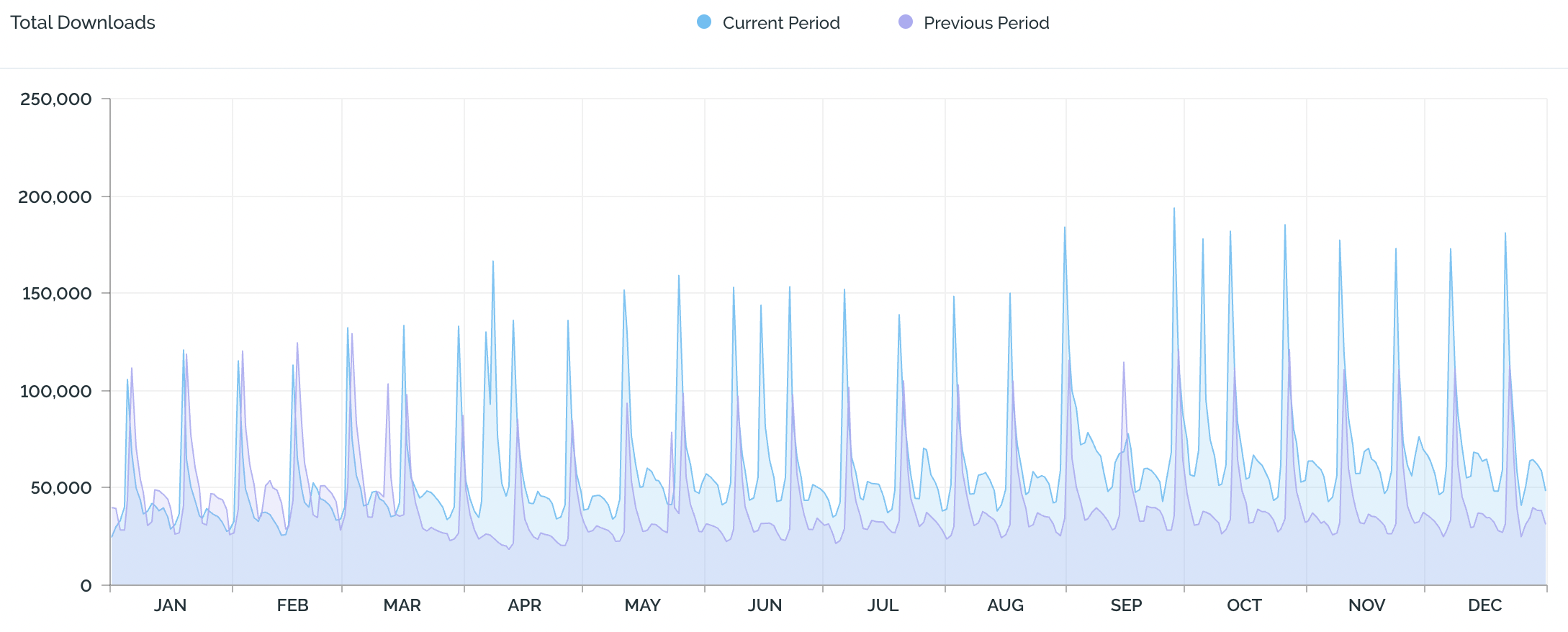Click the NOV label on the x-axis
The height and width of the screenshot is (632, 1568).
(1367, 605)
